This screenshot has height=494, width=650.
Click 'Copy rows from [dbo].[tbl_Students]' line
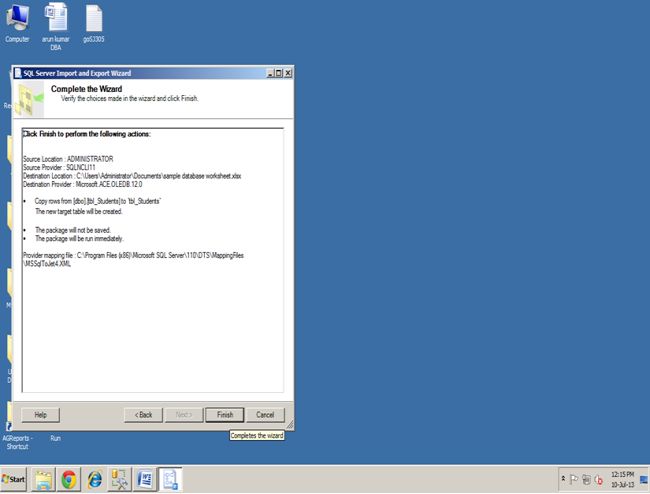[x=98, y=201]
